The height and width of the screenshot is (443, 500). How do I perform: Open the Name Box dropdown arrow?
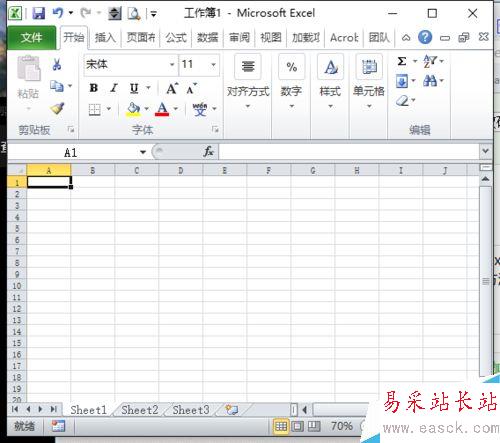(x=143, y=152)
